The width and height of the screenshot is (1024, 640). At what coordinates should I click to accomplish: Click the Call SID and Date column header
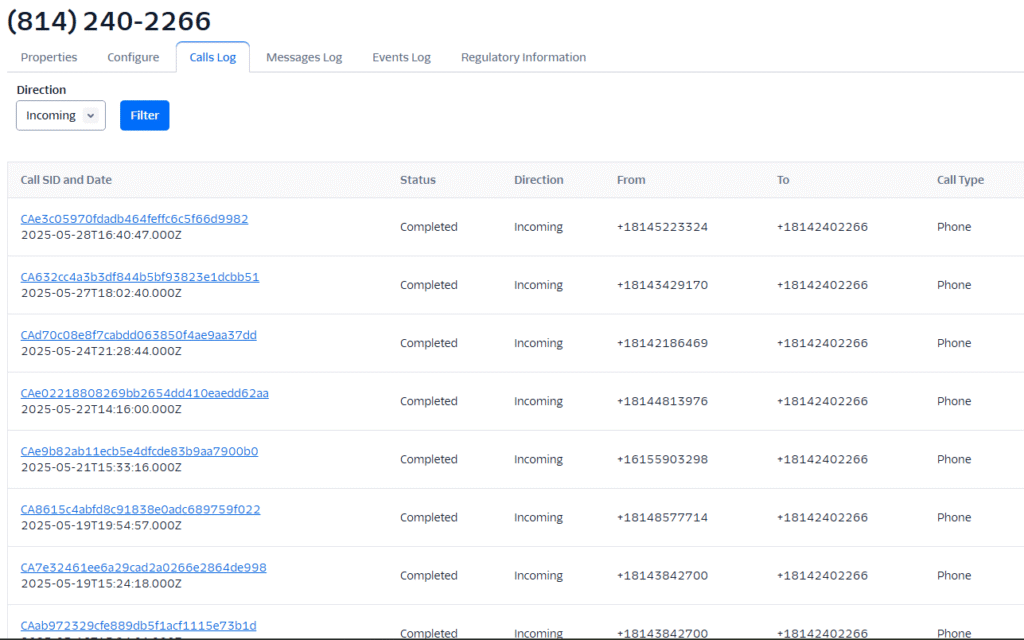[x=66, y=180]
